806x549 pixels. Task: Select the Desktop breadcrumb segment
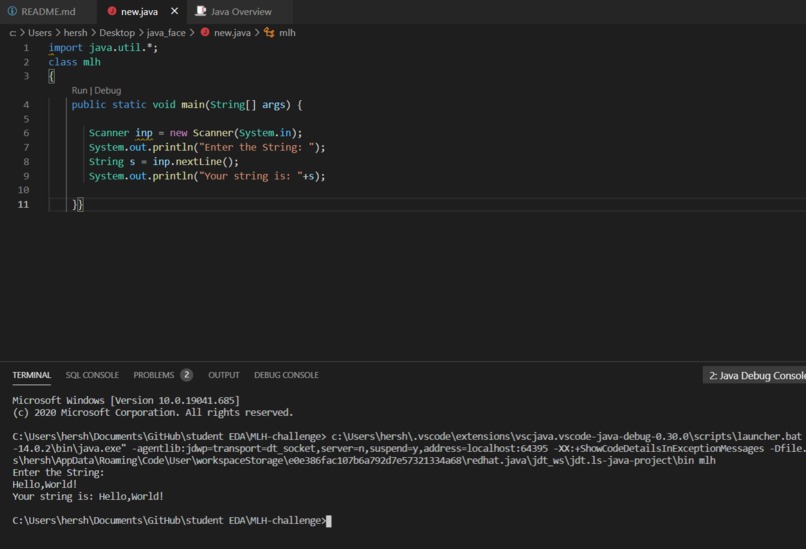pyautogui.click(x=117, y=32)
